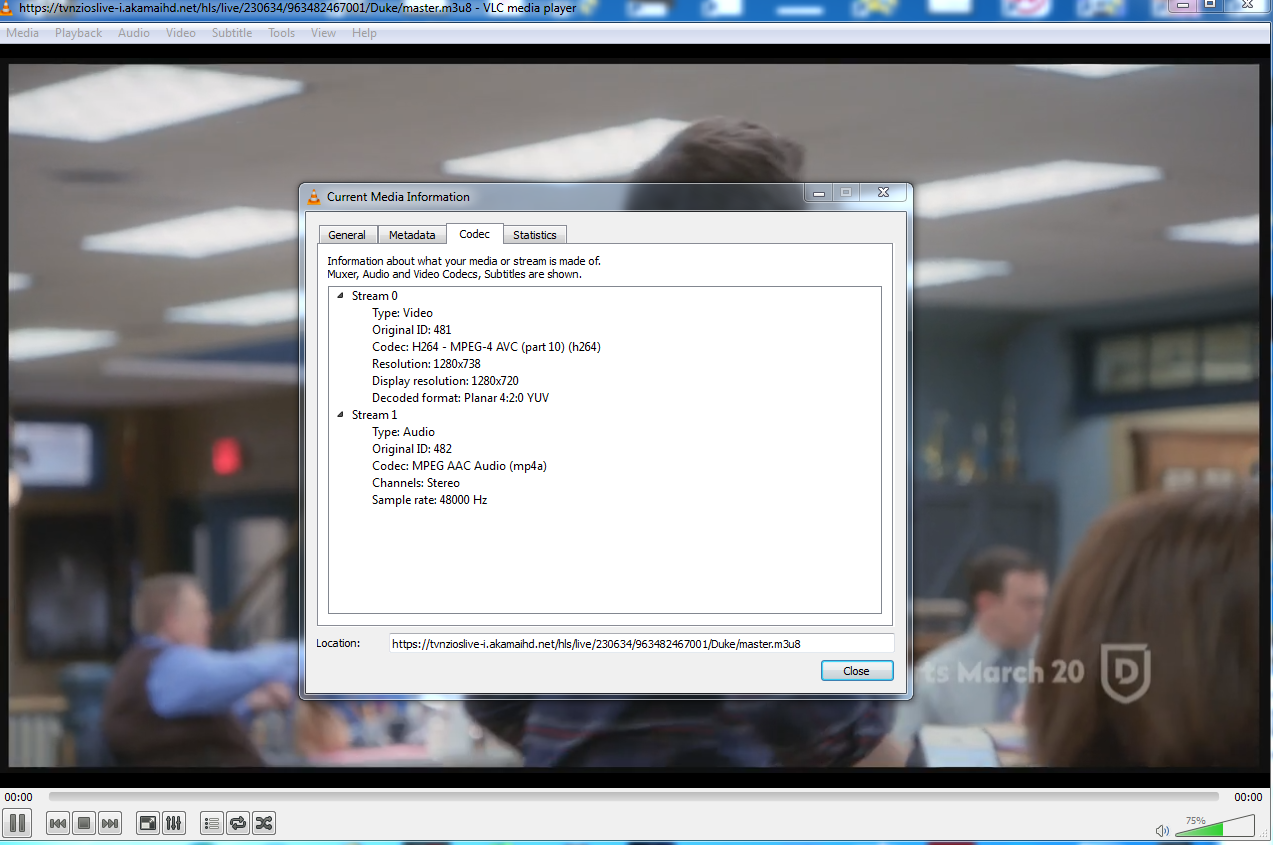Select the 'Resolution: 1280x738' row
Viewport: 1273px width, 845px height.
pos(426,364)
